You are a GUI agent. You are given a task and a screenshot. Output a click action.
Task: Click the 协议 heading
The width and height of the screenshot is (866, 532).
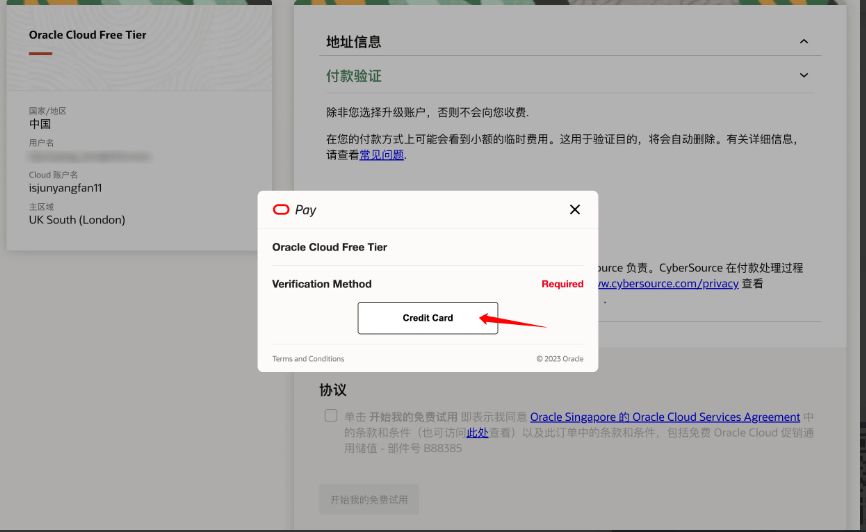click(332, 390)
